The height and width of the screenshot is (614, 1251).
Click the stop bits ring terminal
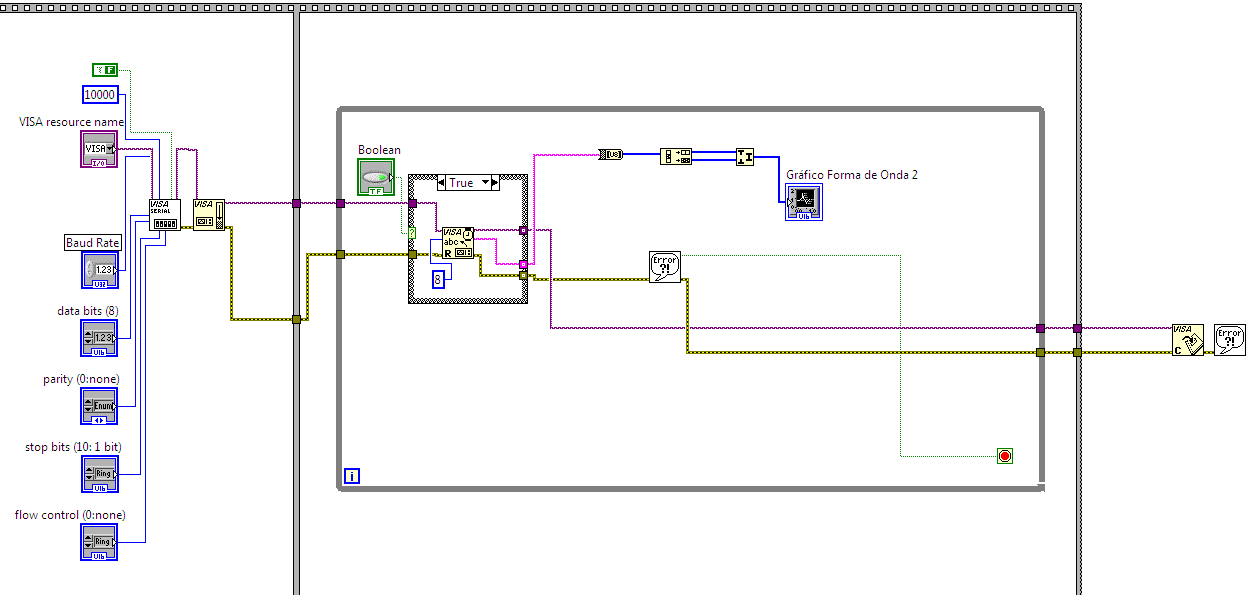[x=98, y=474]
